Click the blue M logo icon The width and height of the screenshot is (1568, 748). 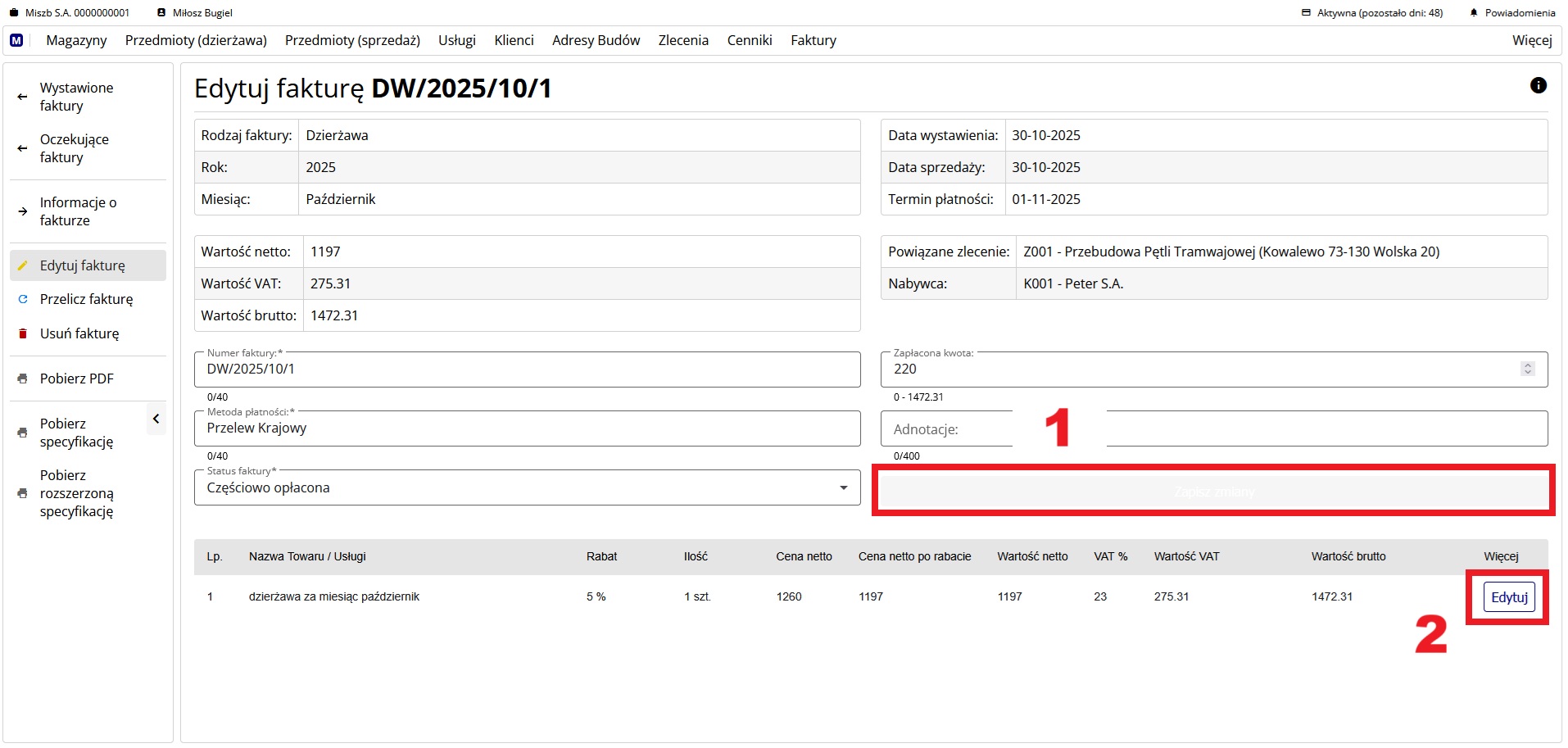click(16, 40)
